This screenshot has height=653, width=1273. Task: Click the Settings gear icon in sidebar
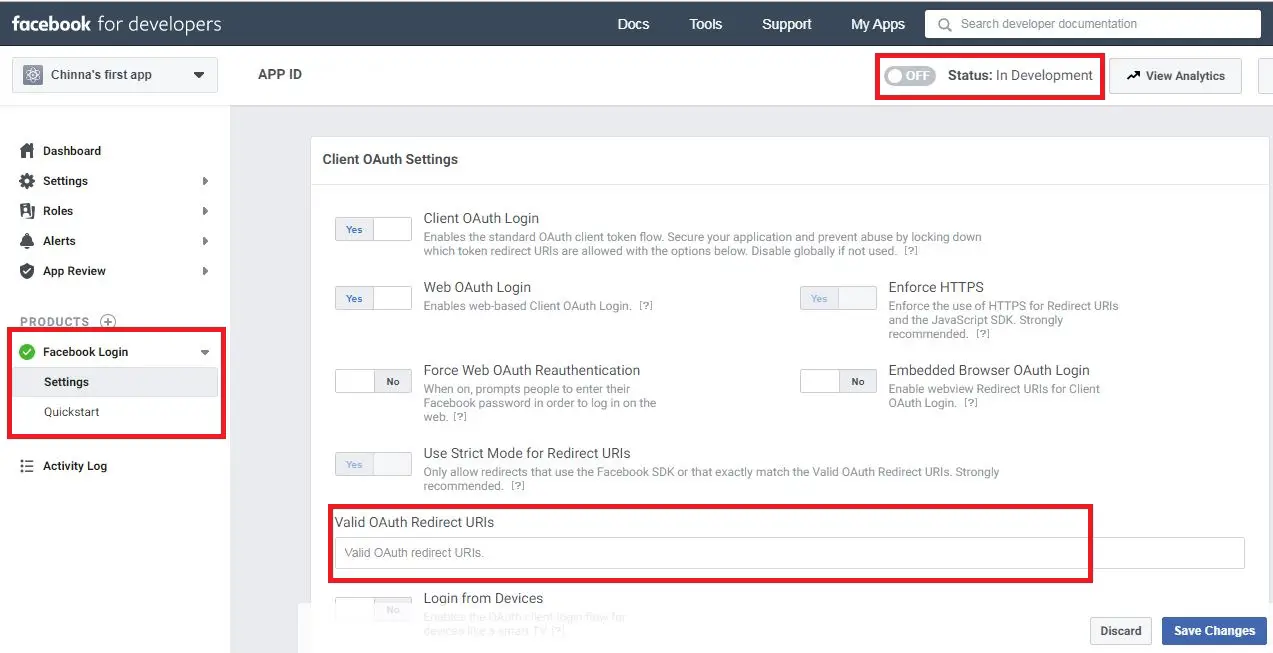pos(28,181)
